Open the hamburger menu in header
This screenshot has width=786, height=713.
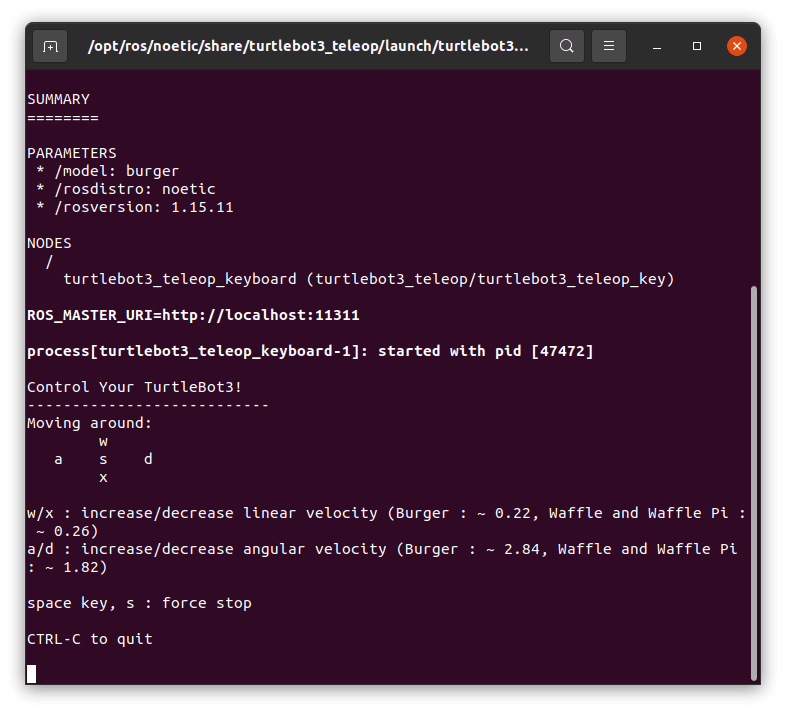pos(609,46)
